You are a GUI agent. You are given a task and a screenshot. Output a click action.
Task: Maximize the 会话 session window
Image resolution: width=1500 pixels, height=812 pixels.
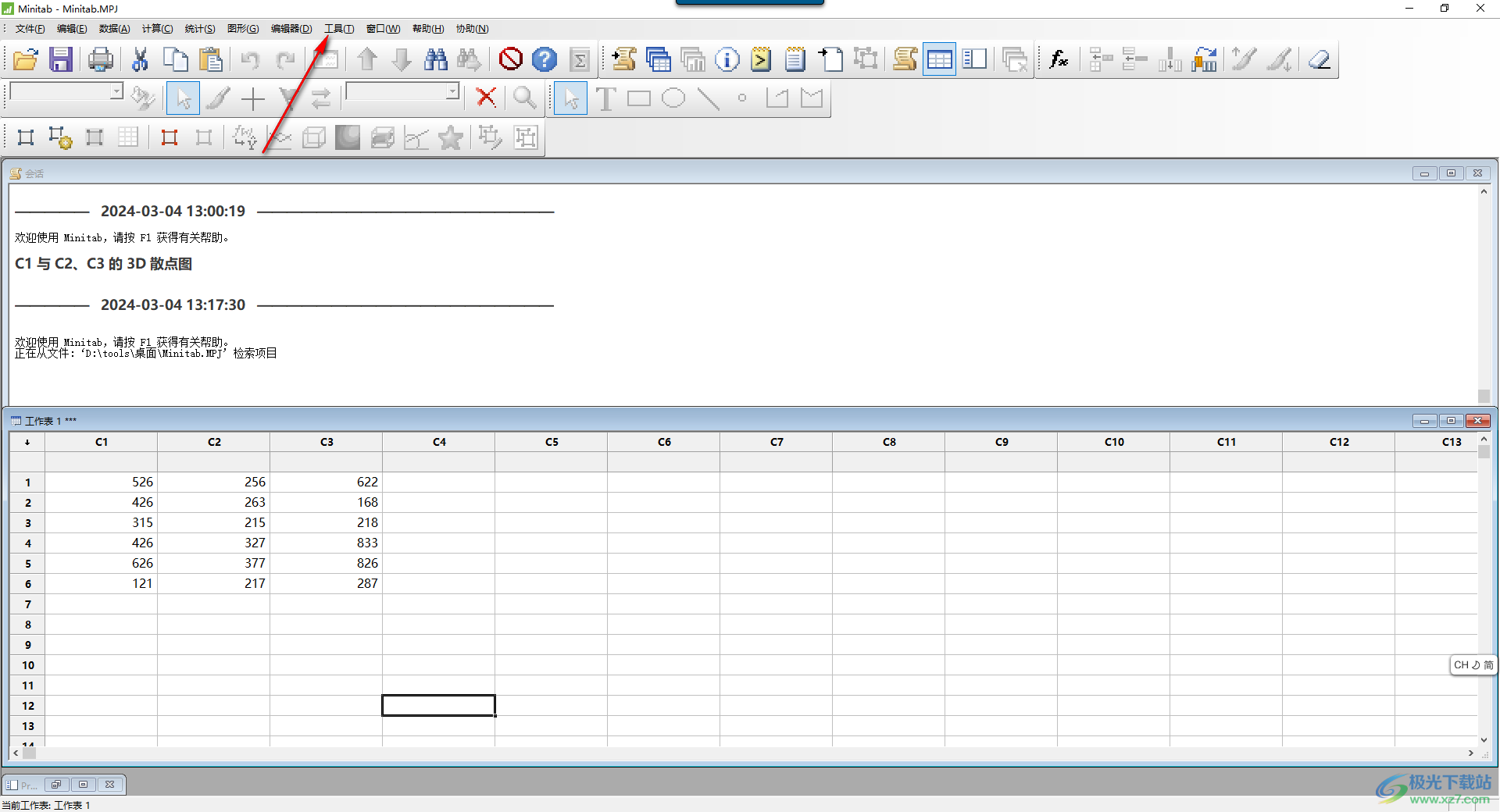pos(1451,173)
